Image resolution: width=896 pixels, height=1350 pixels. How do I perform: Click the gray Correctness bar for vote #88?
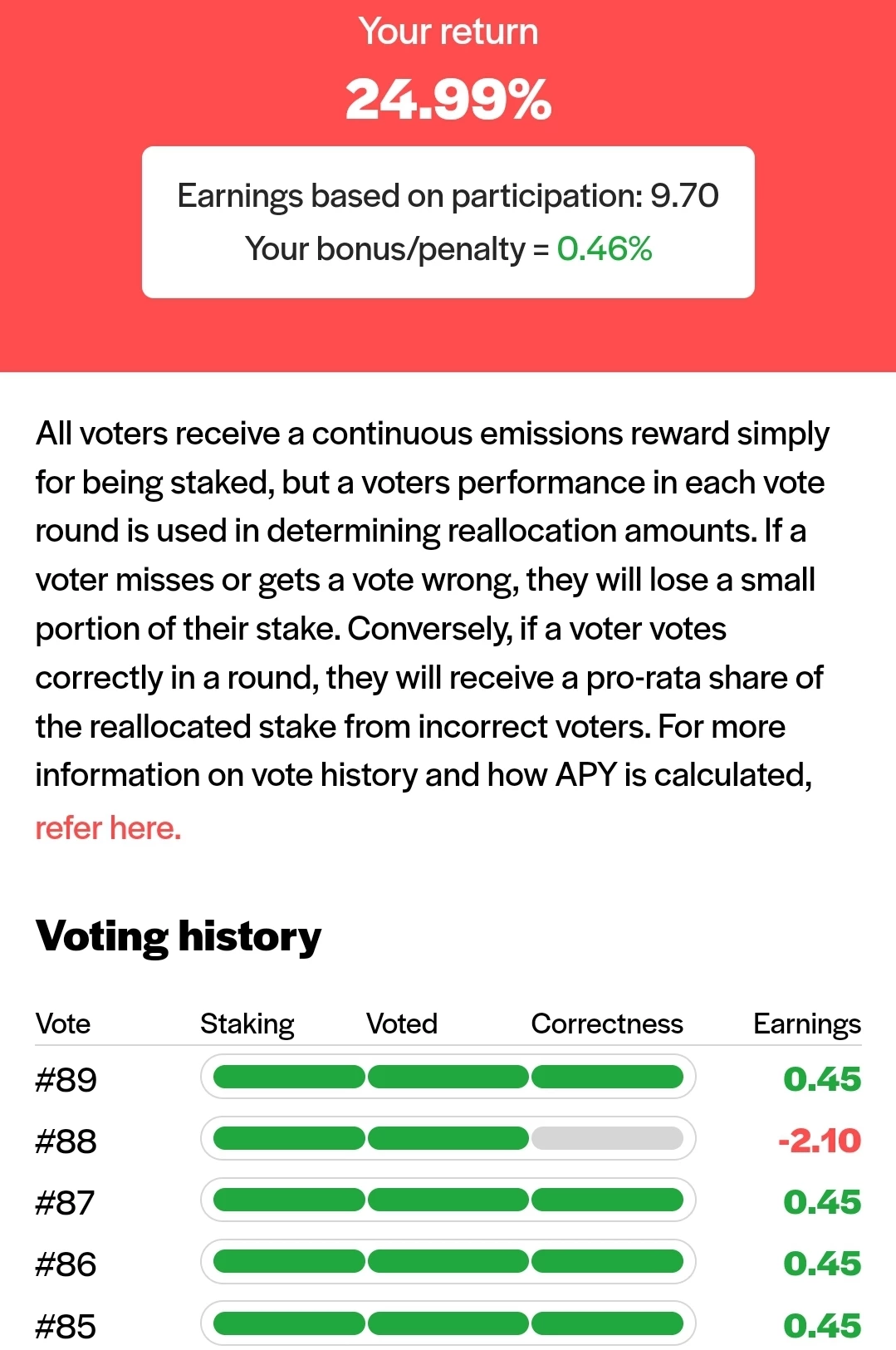point(607,1138)
